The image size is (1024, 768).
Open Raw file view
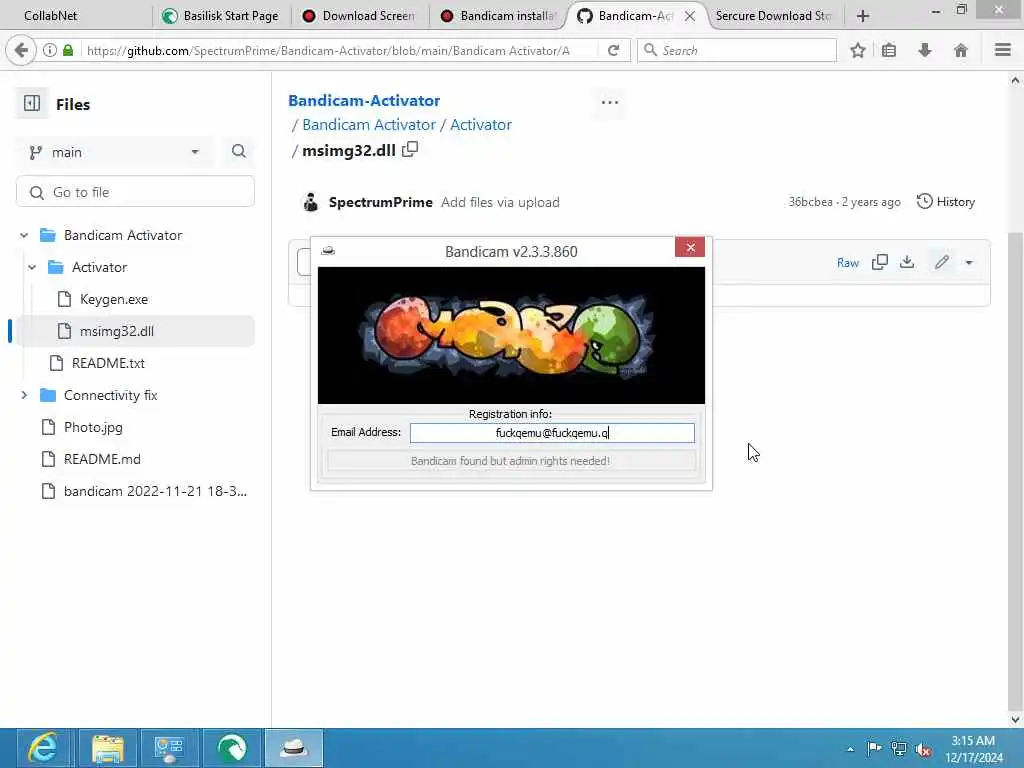[848, 263]
